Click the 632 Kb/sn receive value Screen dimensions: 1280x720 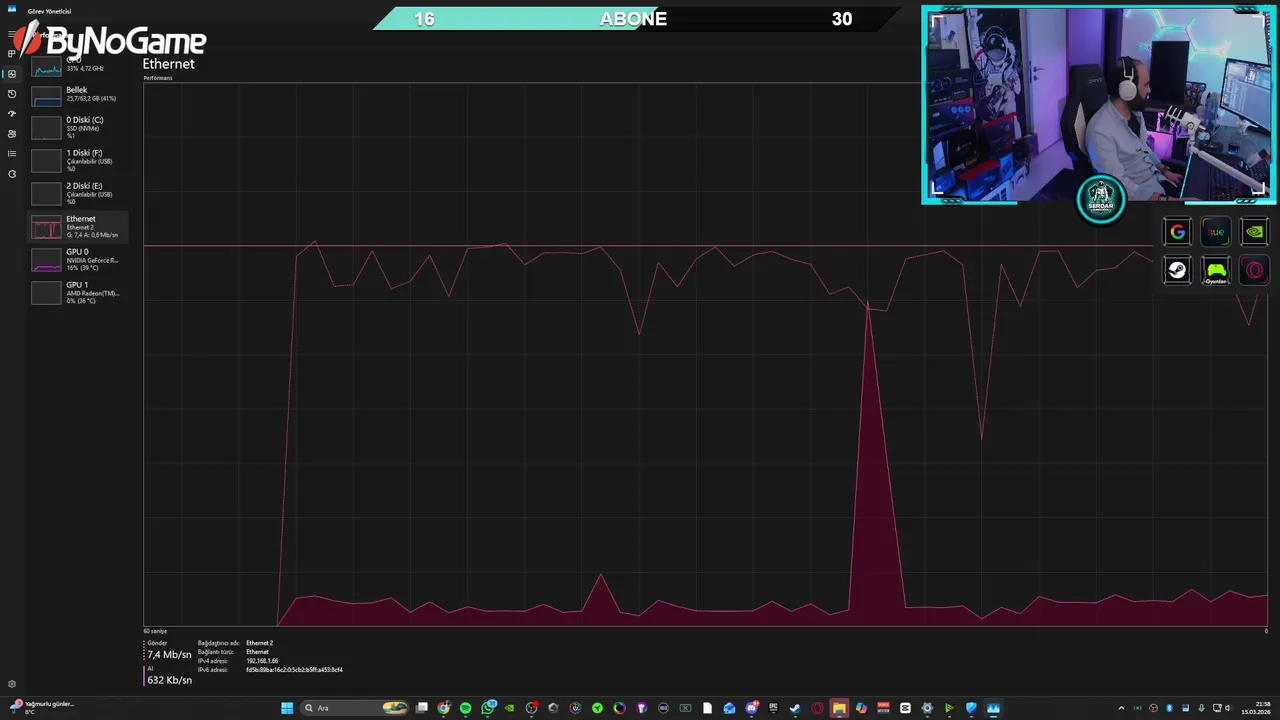(169, 680)
